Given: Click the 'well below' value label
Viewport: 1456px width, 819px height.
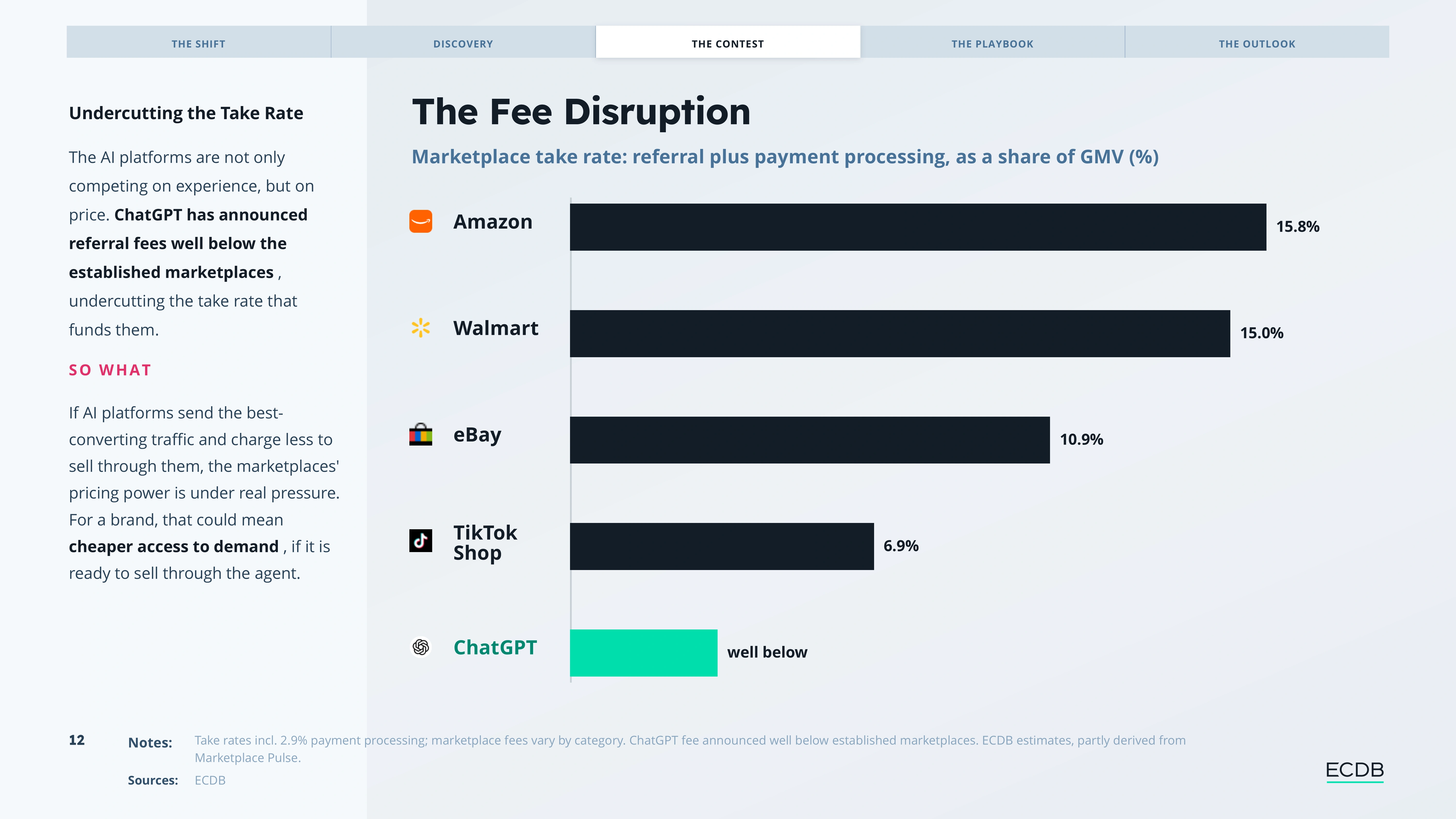Looking at the screenshot, I should 767,652.
